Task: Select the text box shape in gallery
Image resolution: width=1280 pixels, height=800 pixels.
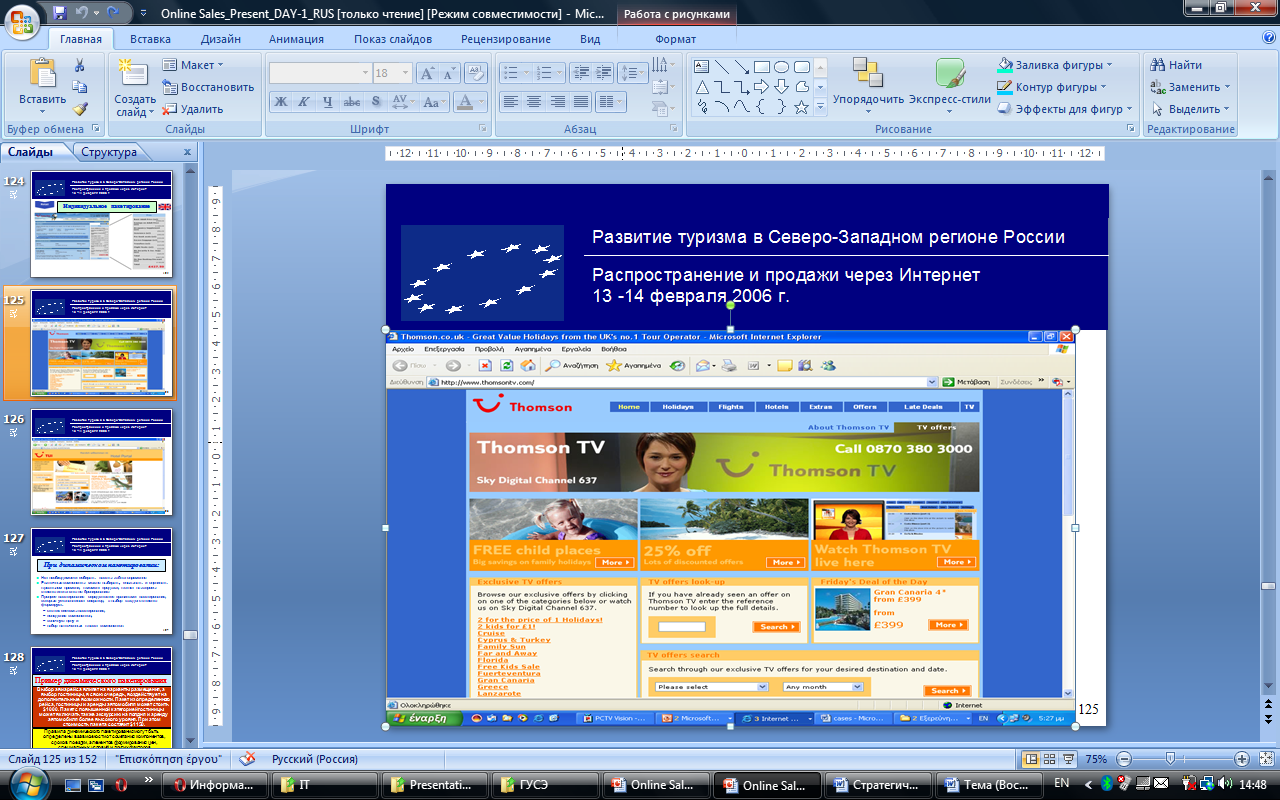Action: [702, 67]
